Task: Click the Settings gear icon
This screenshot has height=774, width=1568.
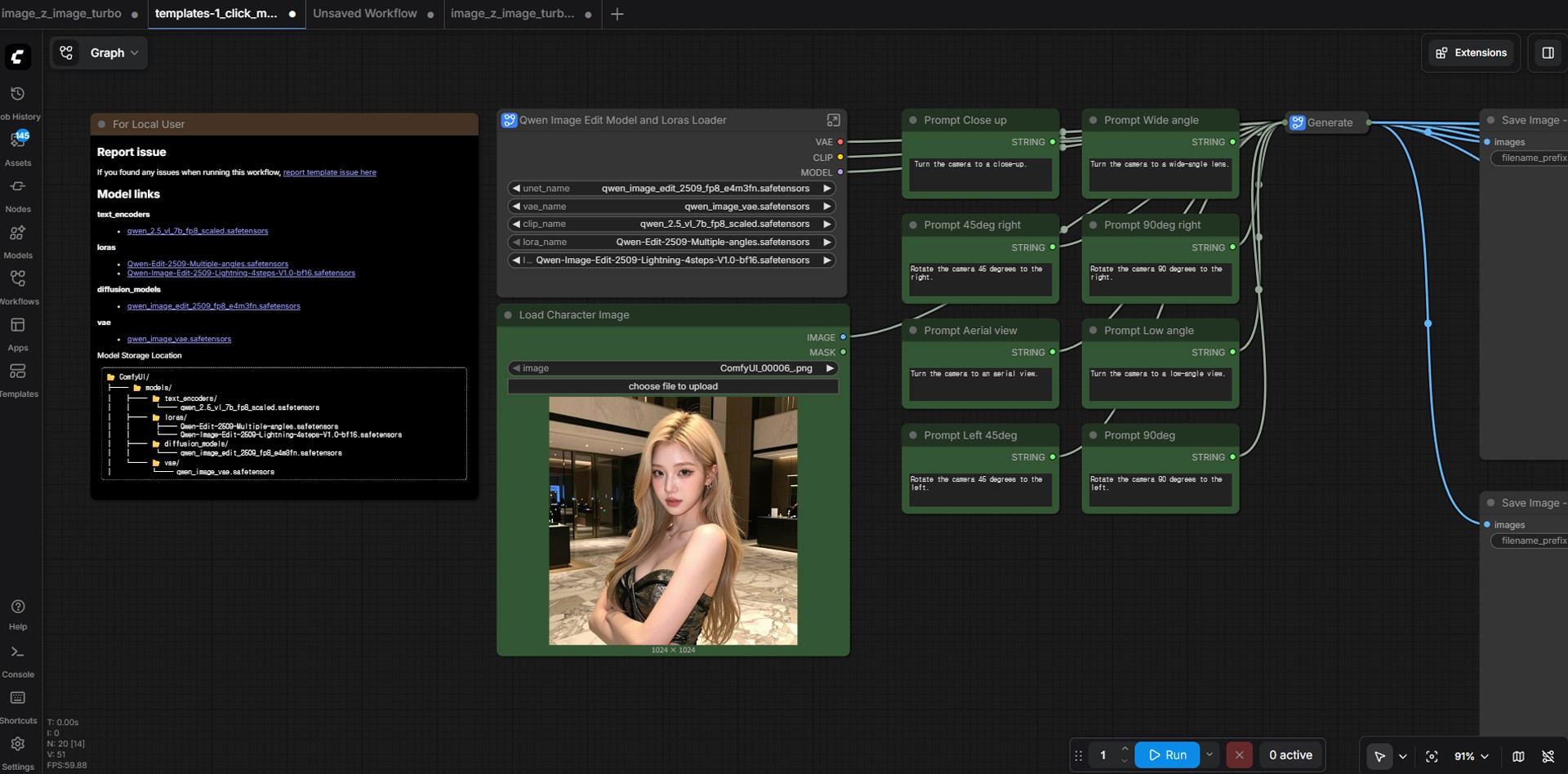Action: pos(17,745)
